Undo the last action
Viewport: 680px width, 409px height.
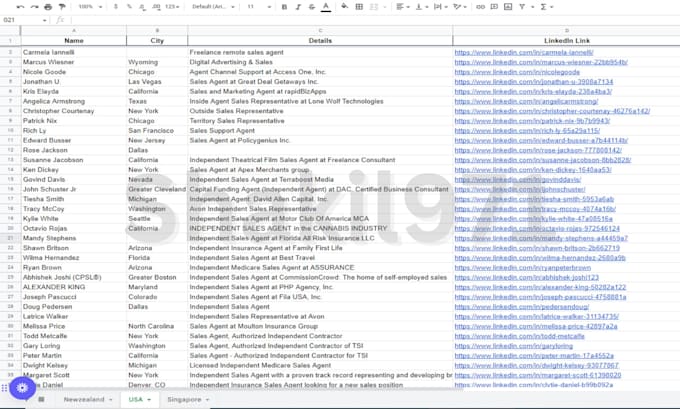20,7
